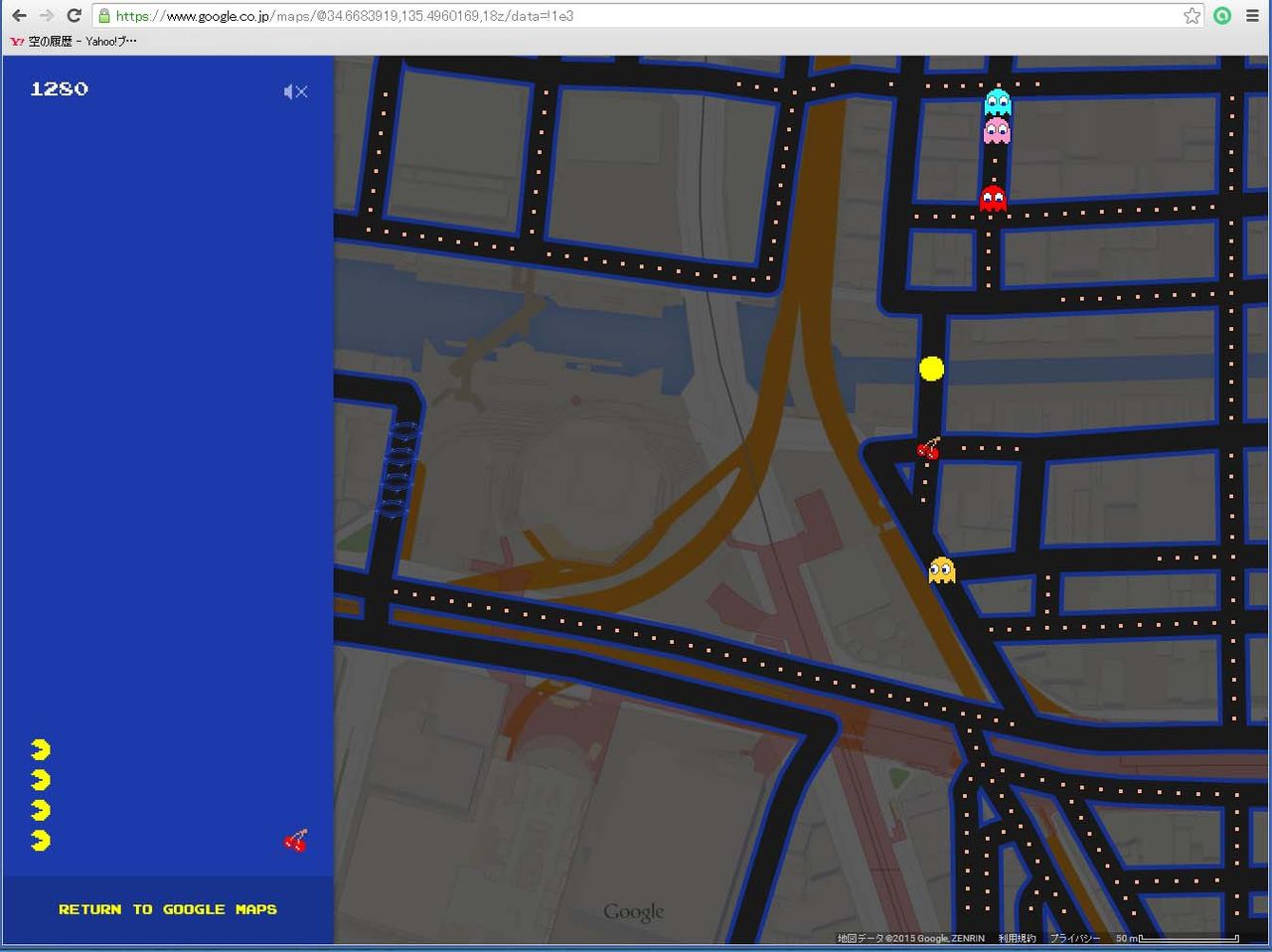Image resolution: width=1272 pixels, height=952 pixels.
Task: Go back with the browser back arrow
Action: pyautogui.click(x=20, y=16)
